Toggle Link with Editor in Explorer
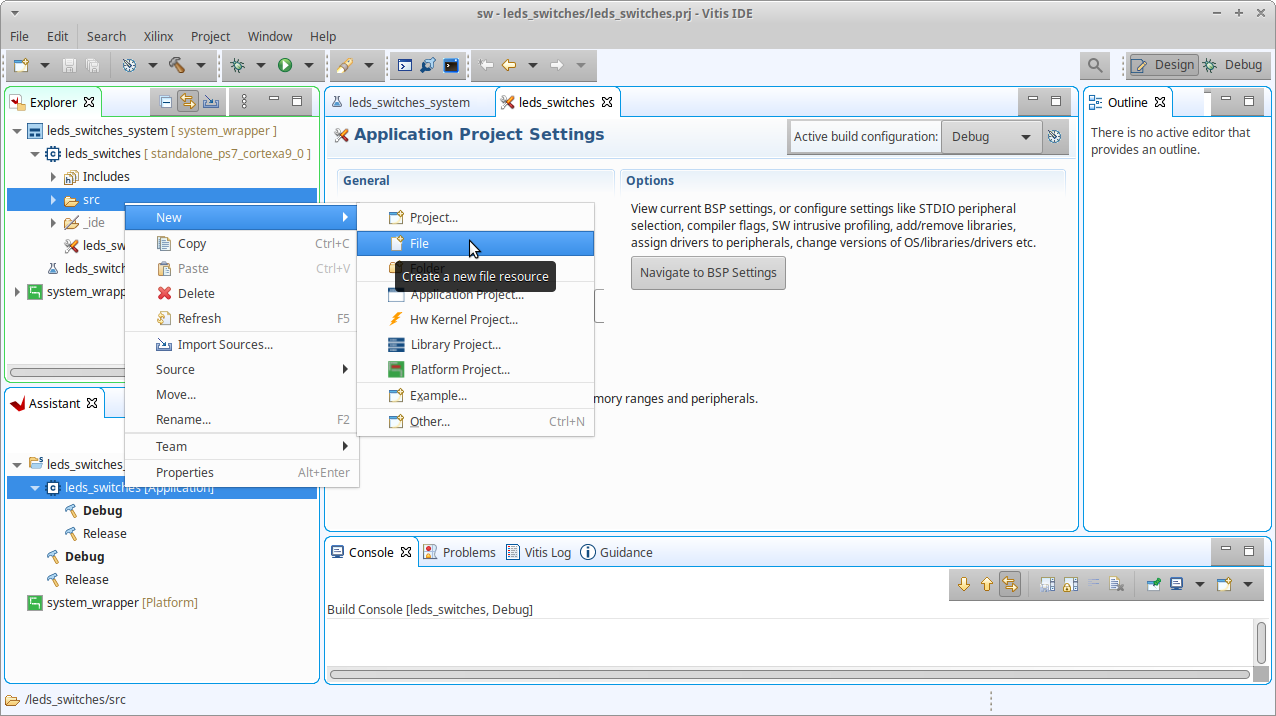The width and height of the screenshot is (1276, 716). pos(188,101)
